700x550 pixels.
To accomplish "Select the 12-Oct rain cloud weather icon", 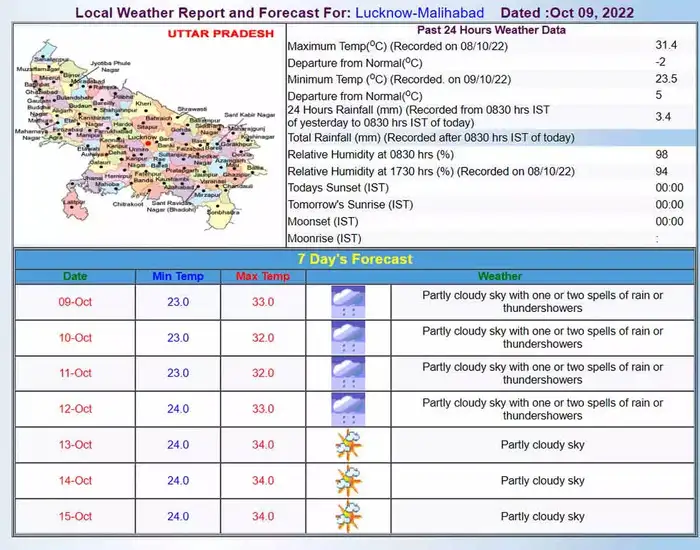I will point(348,409).
